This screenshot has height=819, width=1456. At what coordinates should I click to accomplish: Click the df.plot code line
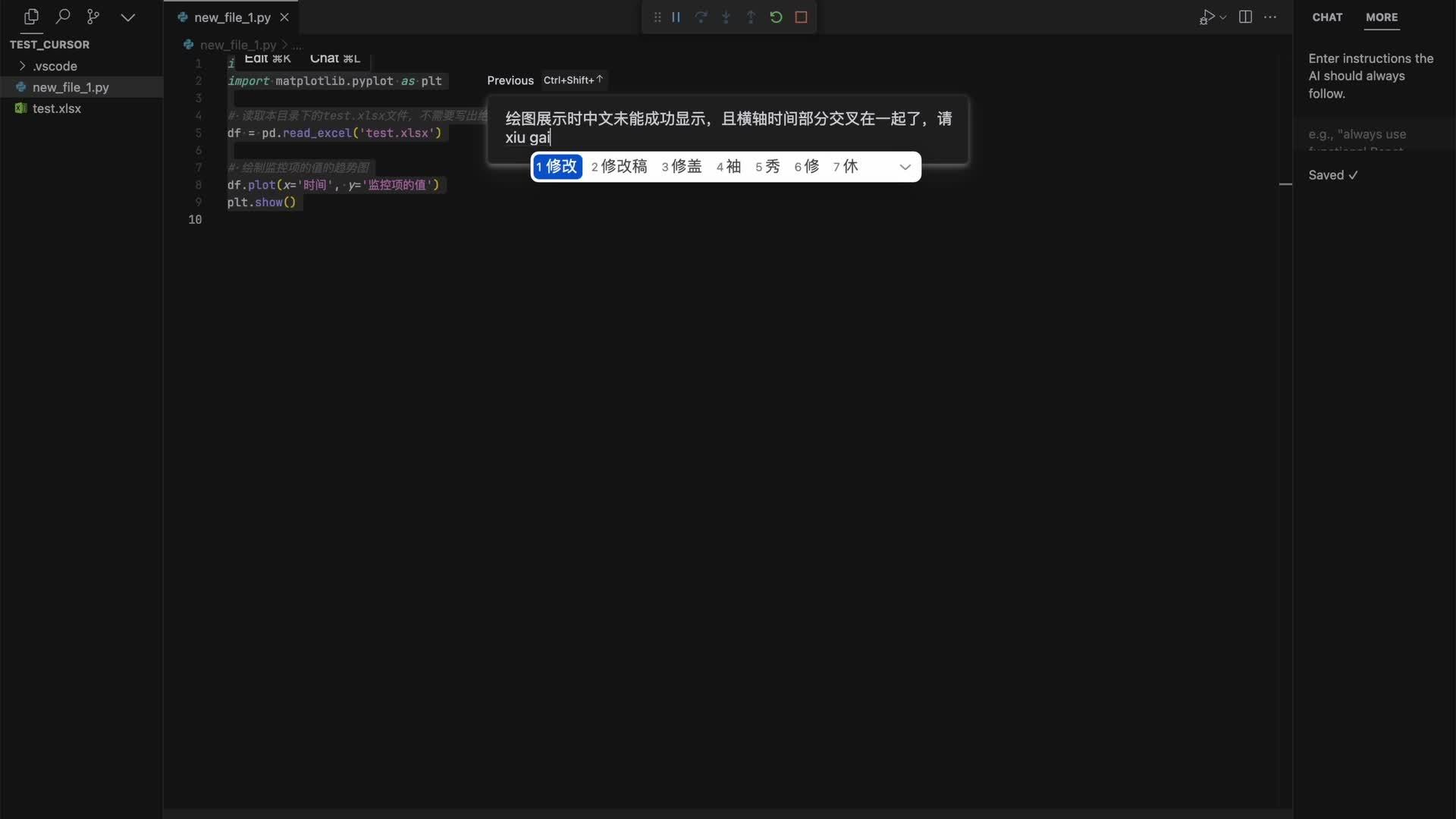pos(334,185)
